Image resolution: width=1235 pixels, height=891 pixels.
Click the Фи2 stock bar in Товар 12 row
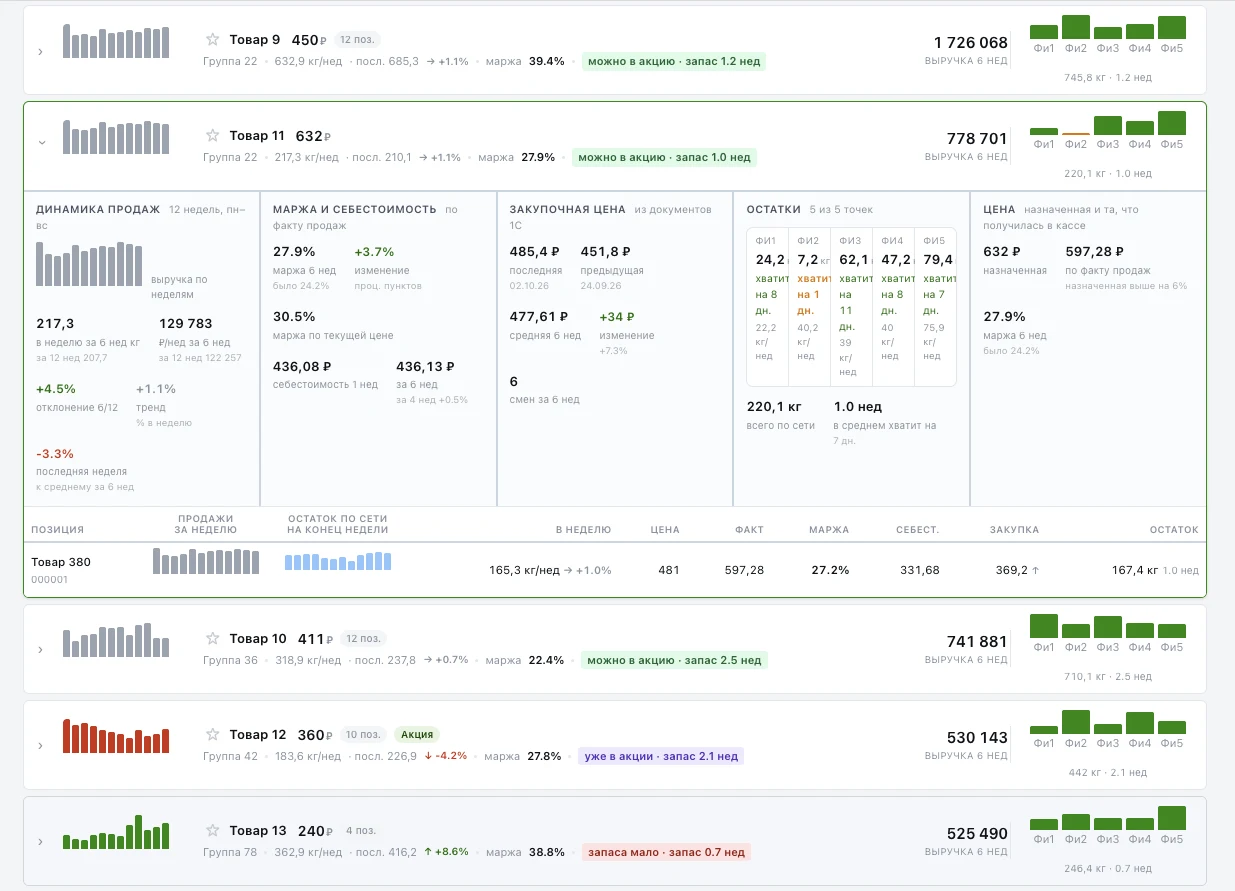click(x=1076, y=722)
